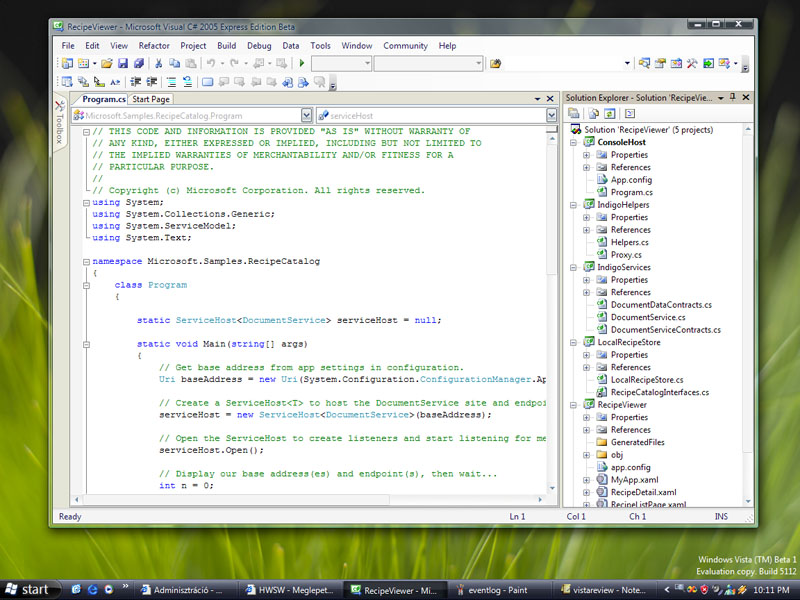Screen dimensions: 800x600
Task: Switch to vistareview - Notepad taskbar button
Action: tap(604, 590)
